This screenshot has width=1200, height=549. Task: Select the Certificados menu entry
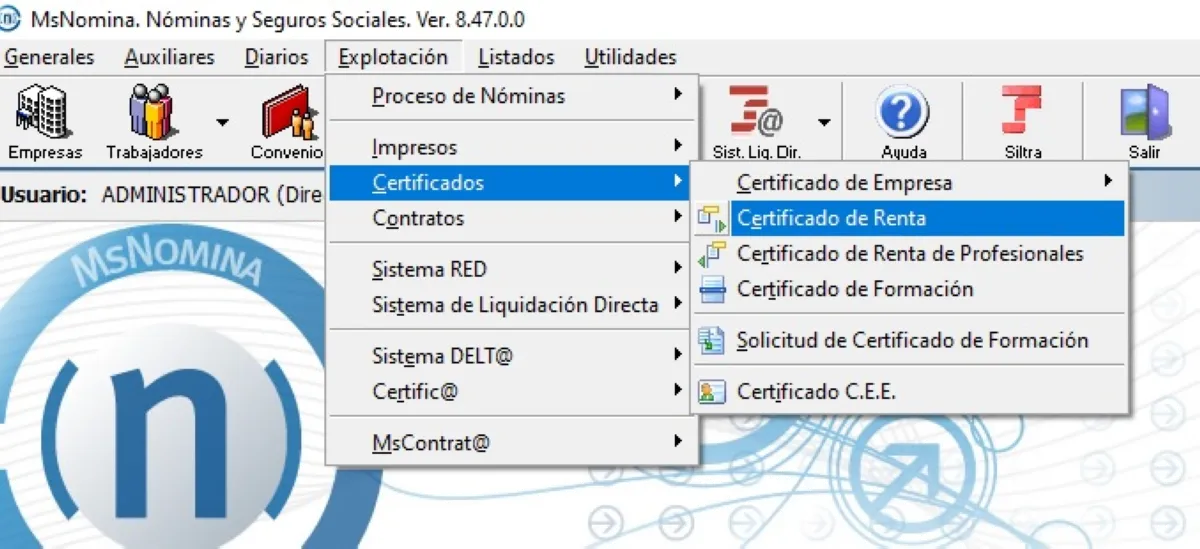[509, 182]
